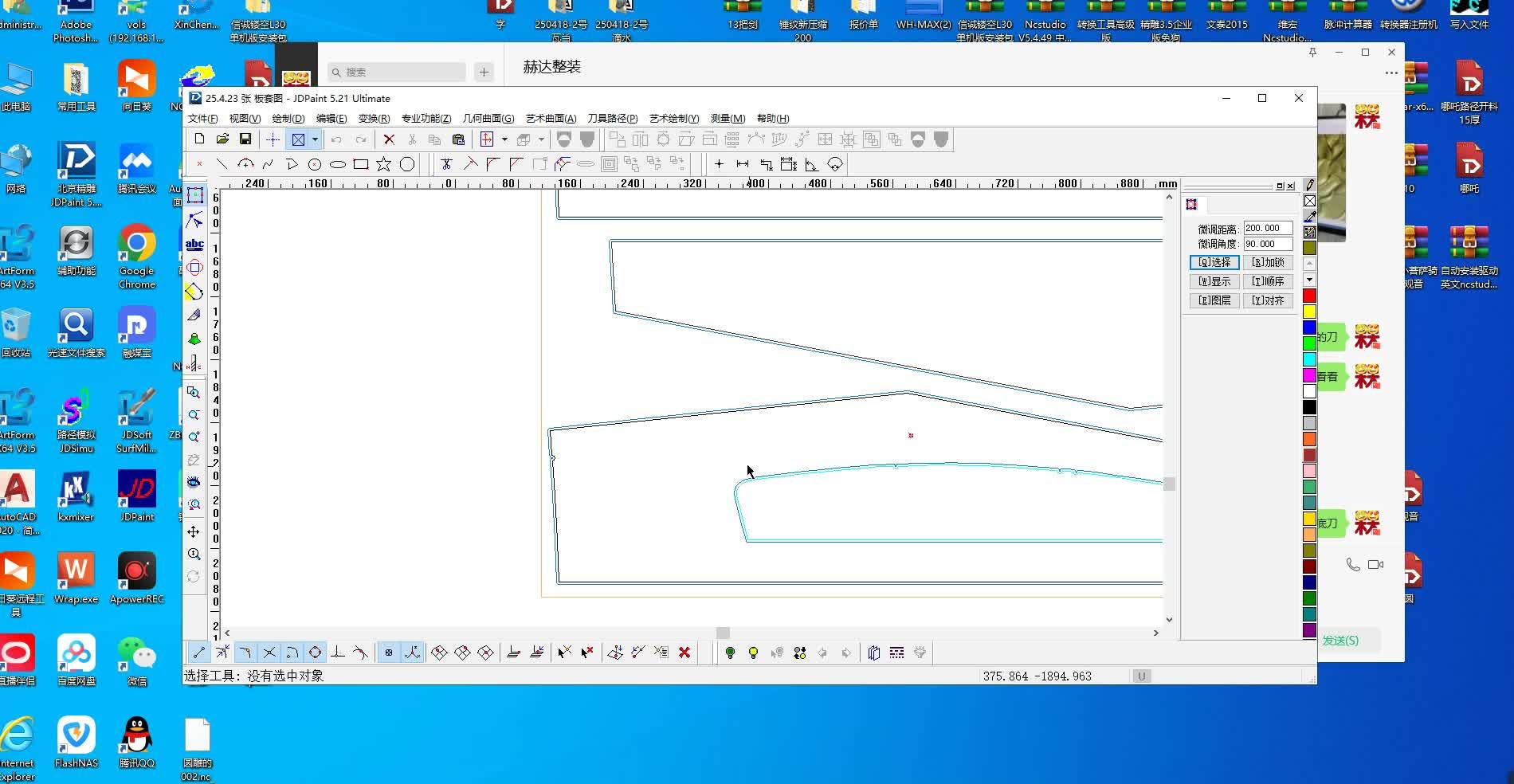1514x784 pixels.
Task: Select the star shape drawing tool
Action: click(x=383, y=164)
